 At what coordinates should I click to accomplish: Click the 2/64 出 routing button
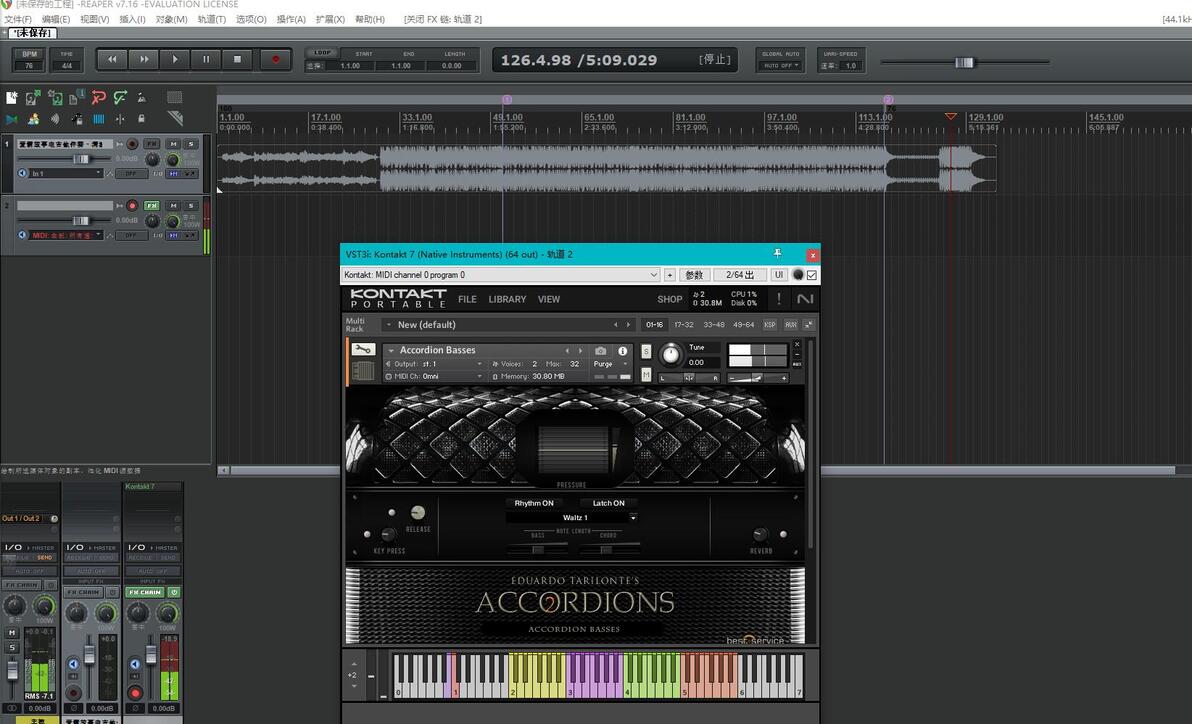pyautogui.click(x=740, y=275)
